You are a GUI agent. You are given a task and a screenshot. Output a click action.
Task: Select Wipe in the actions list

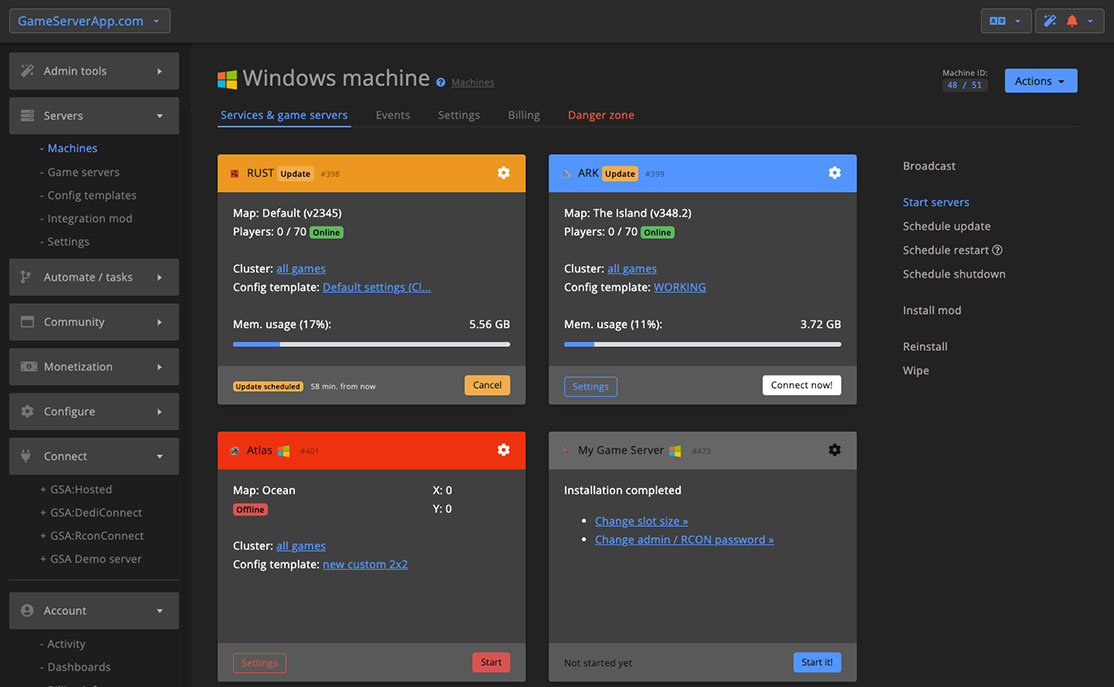916,370
